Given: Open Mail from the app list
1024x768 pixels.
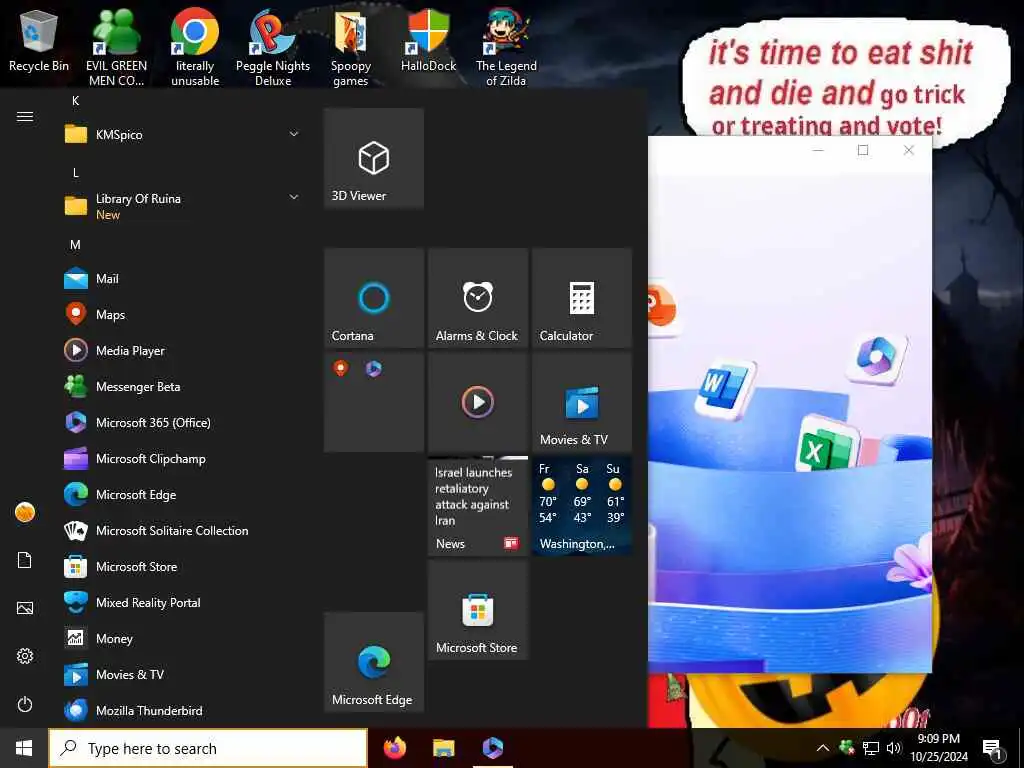Looking at the screenshot, I should (182, 279).
